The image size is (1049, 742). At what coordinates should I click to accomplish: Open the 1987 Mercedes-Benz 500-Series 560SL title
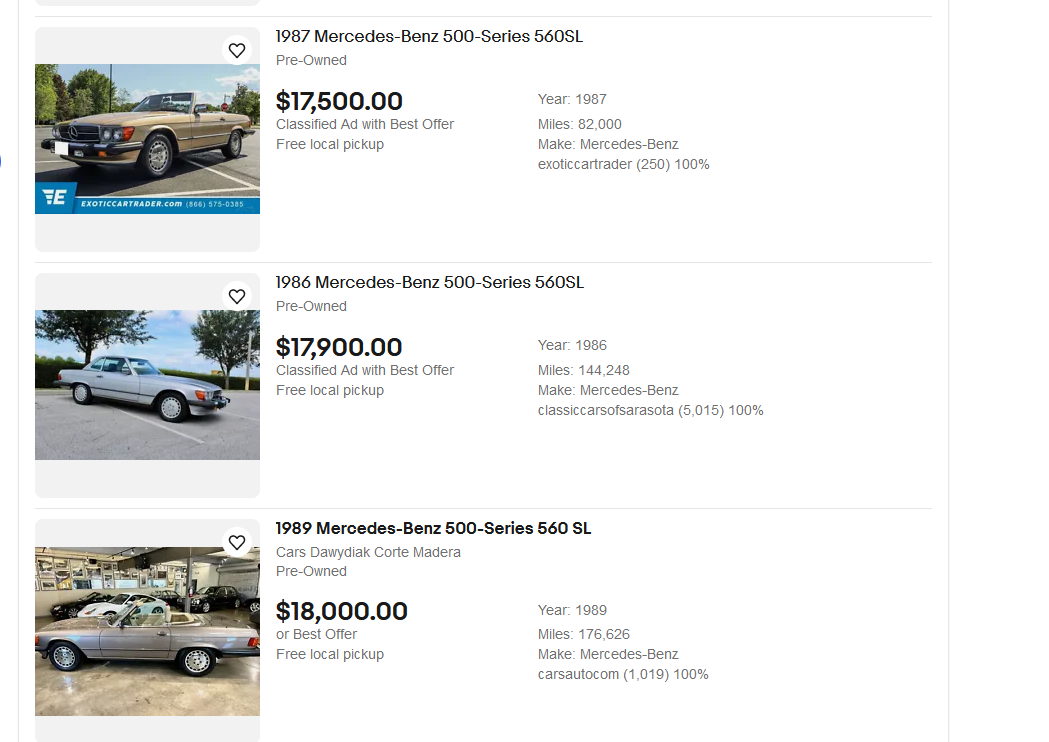click(x=429, y=37)
